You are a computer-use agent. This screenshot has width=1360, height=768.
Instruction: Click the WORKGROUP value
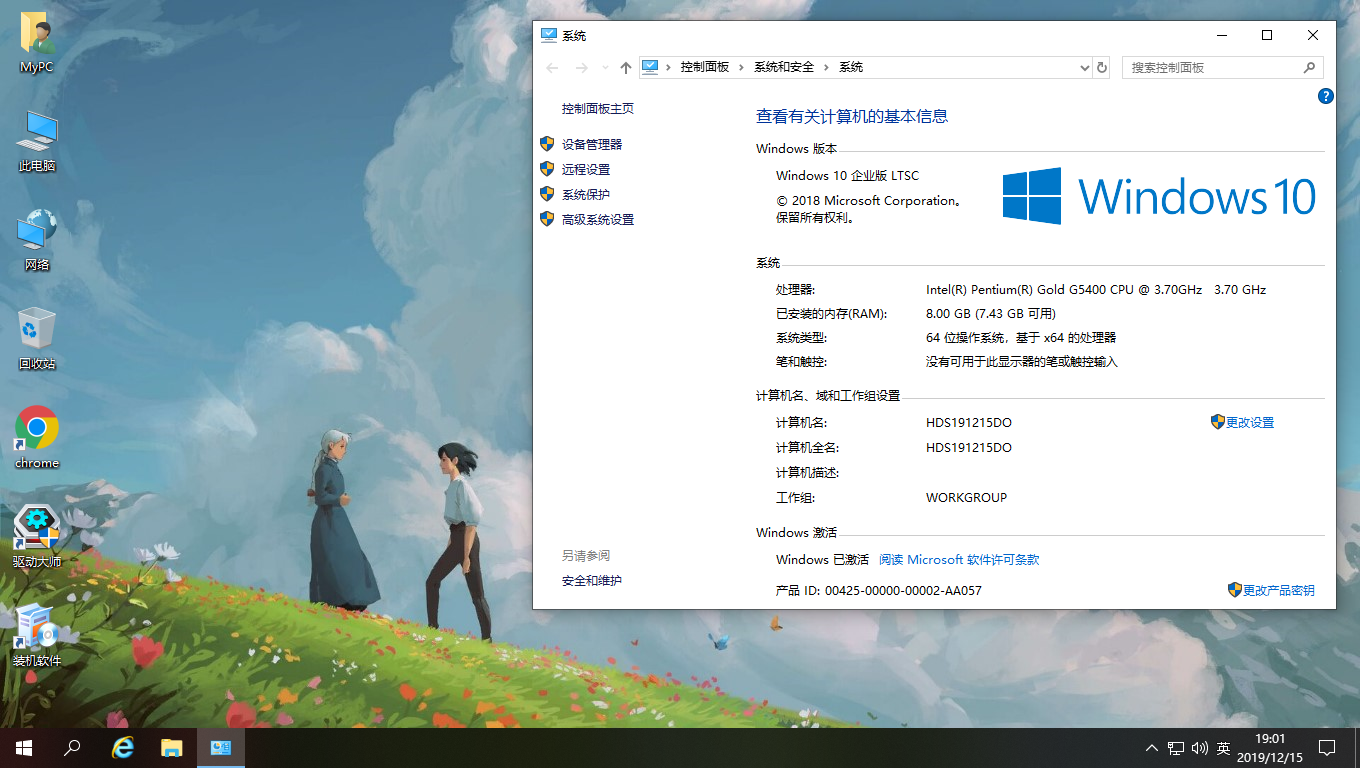pyautogui.click(x=967, y=497)
